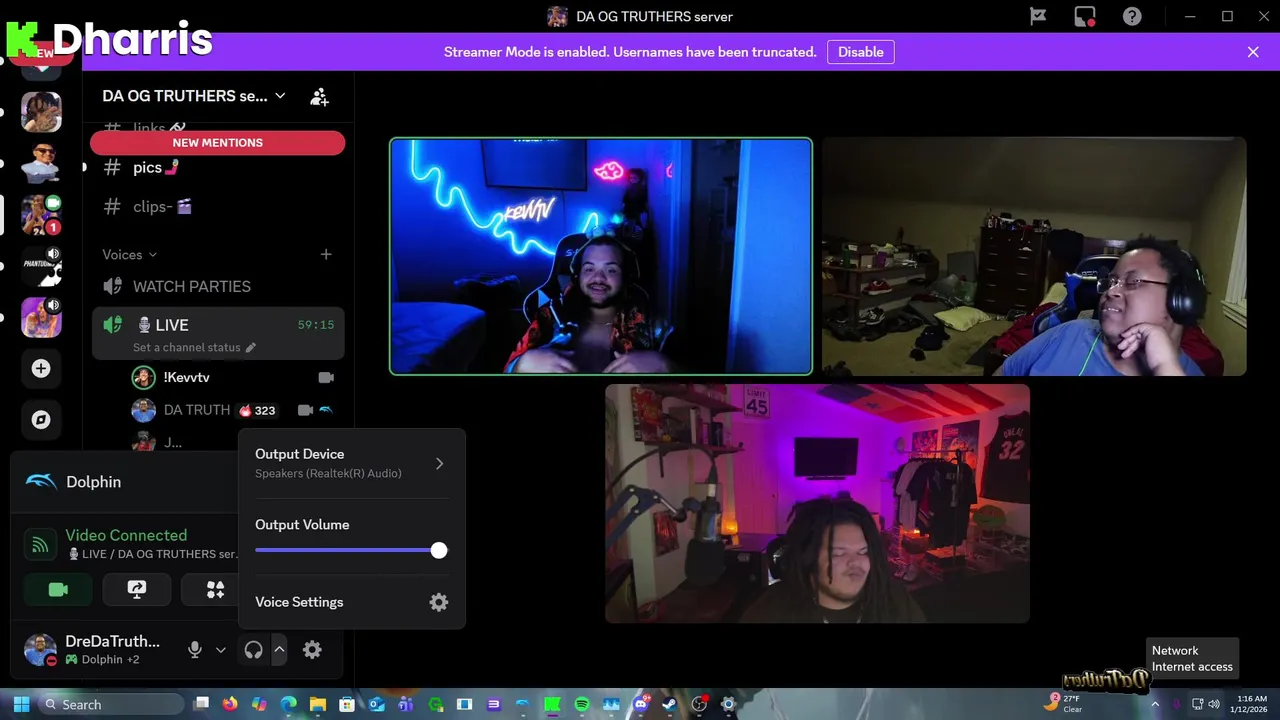Viewport: 1280px width, 720px height.
Task: Toggle the camera off button
Action: (58, 589)
